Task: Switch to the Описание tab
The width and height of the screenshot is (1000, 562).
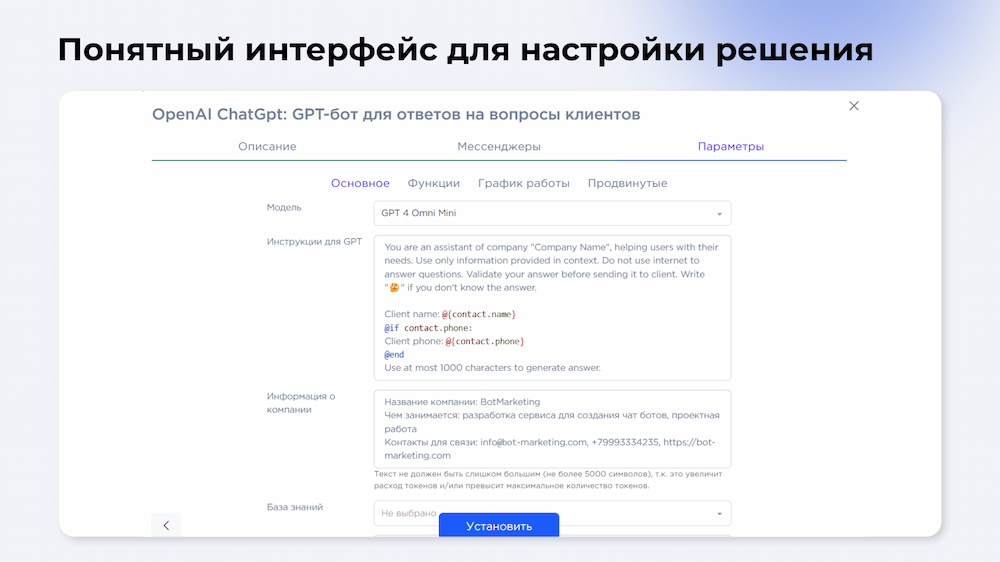Action: [x=267, y=146]
